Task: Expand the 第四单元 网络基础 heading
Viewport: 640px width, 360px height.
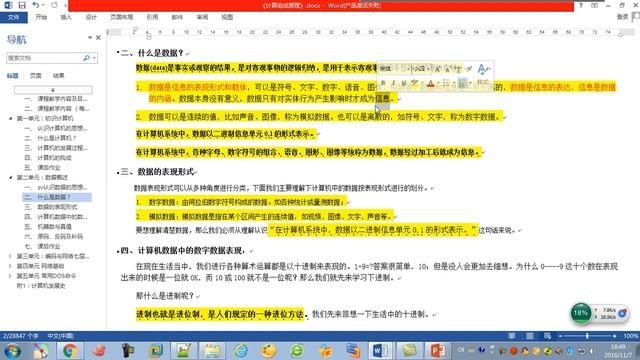Action: [x=11, y=266]
